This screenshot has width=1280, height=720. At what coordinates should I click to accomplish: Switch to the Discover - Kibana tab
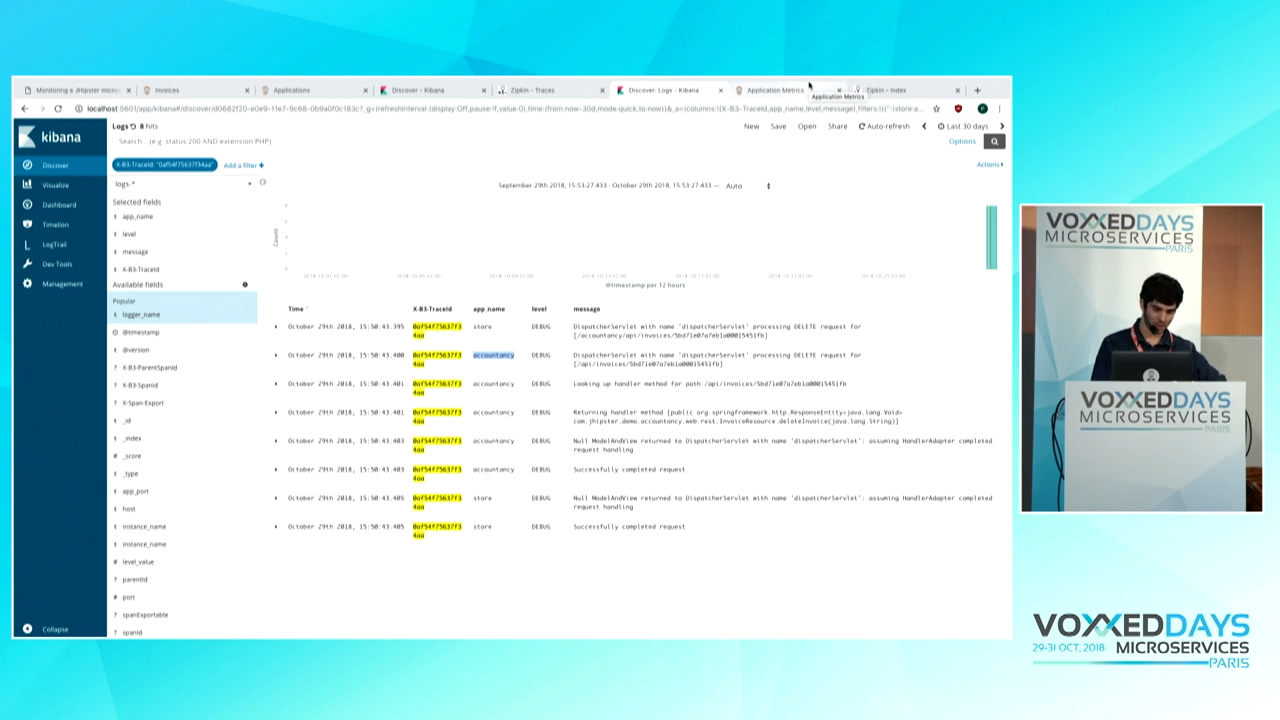click(x=431, y=90)
